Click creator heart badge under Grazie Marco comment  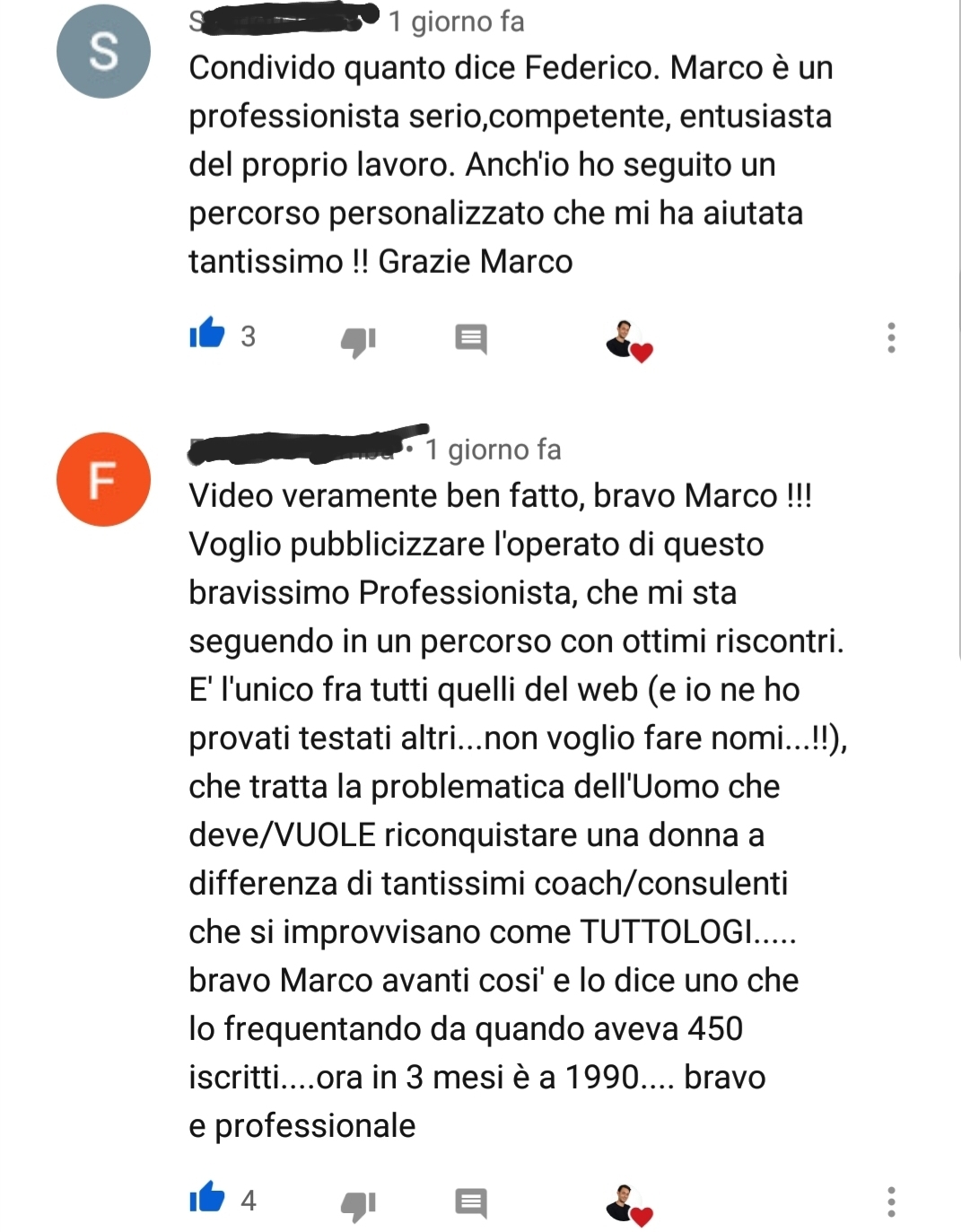629,342
